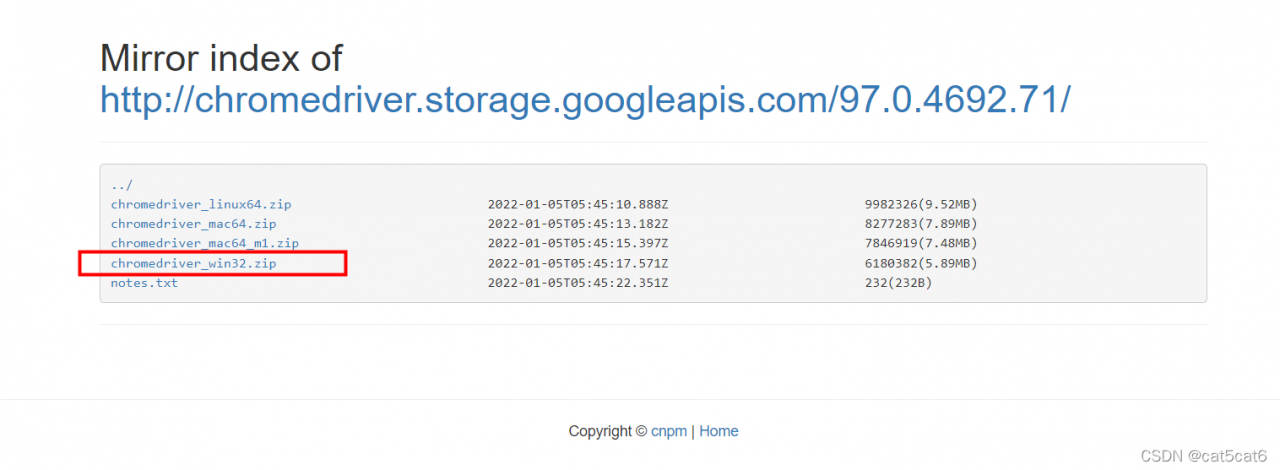Click the "Mirror index of" heading text
Screen dimensions: 1280x470
(x=221, y=58)
